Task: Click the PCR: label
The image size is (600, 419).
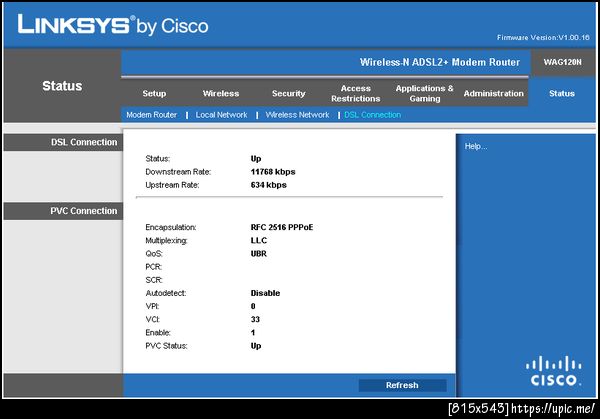Action: tap(154, 267)
